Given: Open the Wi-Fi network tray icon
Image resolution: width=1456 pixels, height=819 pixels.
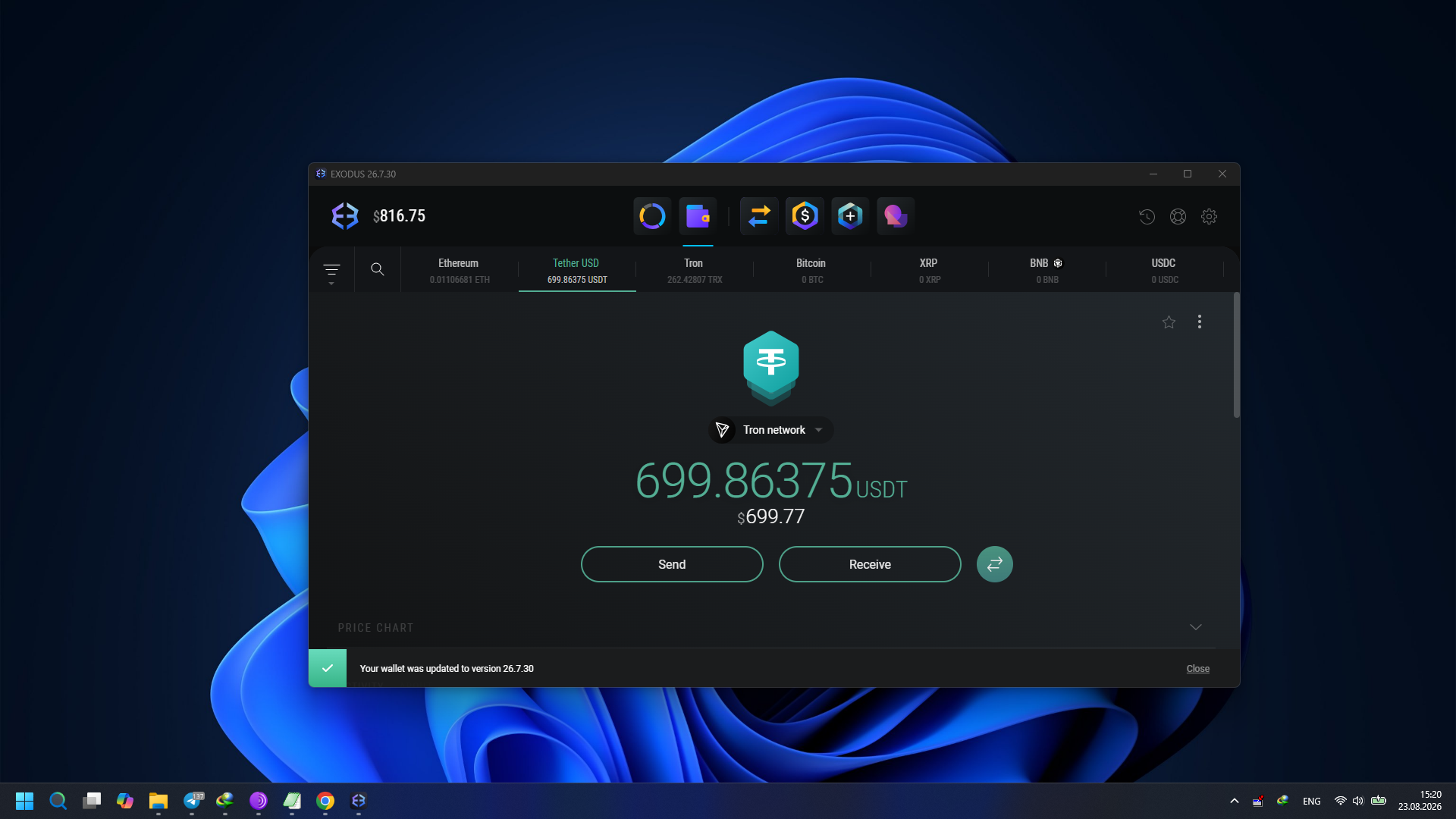Looking at the screenshot, I should pyautogui.click(x=1340, y=801).
